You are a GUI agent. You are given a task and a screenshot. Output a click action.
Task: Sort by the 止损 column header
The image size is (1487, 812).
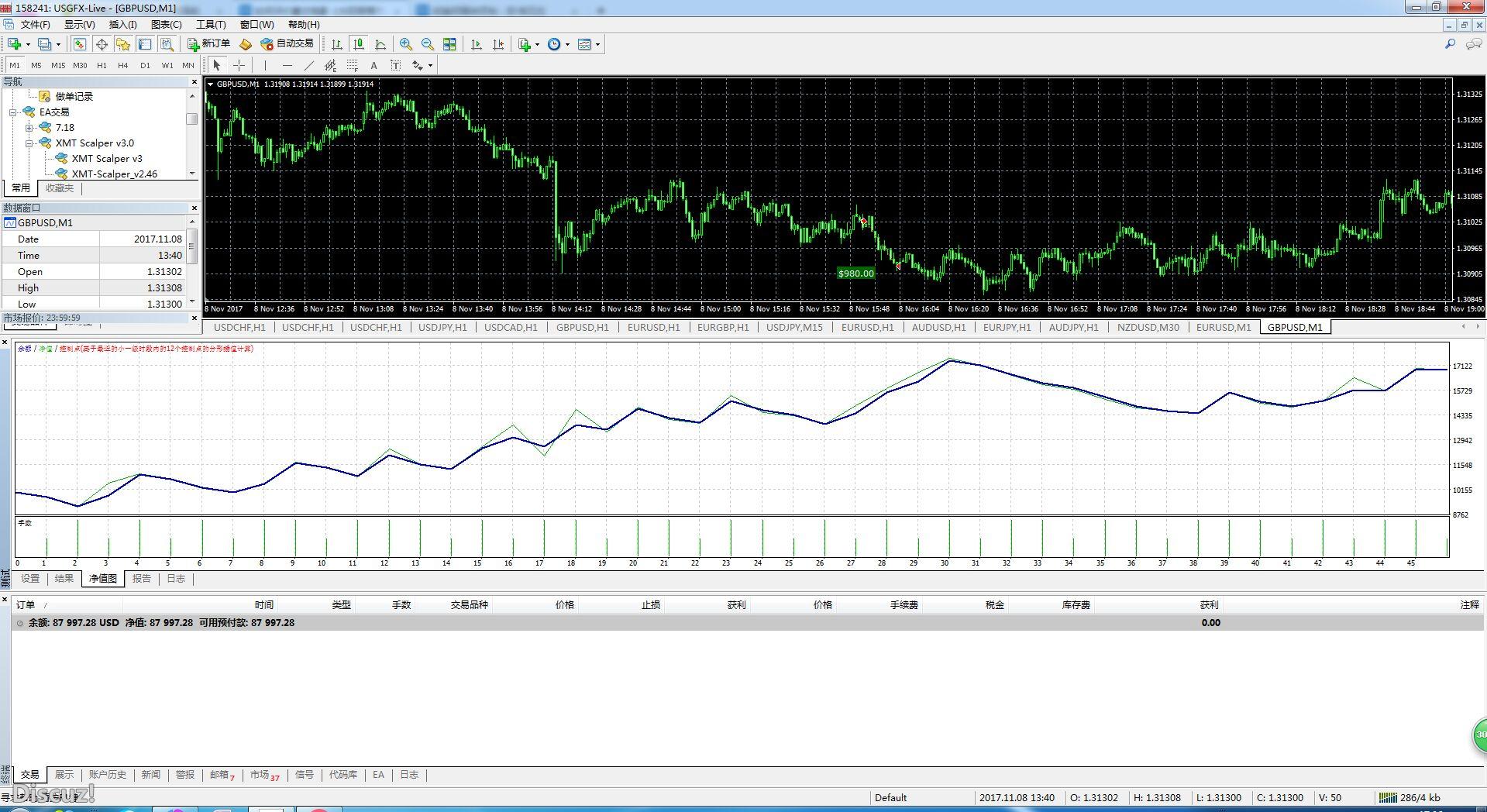[651, 604]
